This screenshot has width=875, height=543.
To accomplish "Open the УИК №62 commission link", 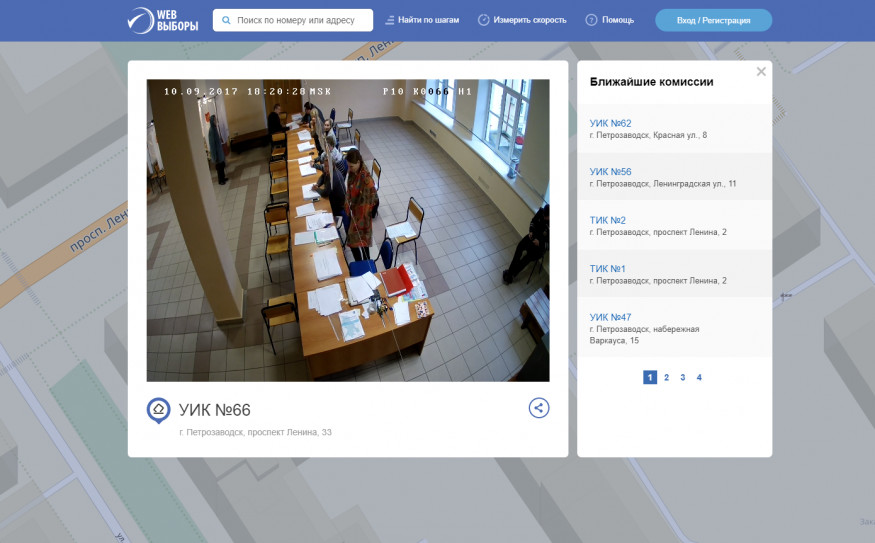I will [610, 123].
